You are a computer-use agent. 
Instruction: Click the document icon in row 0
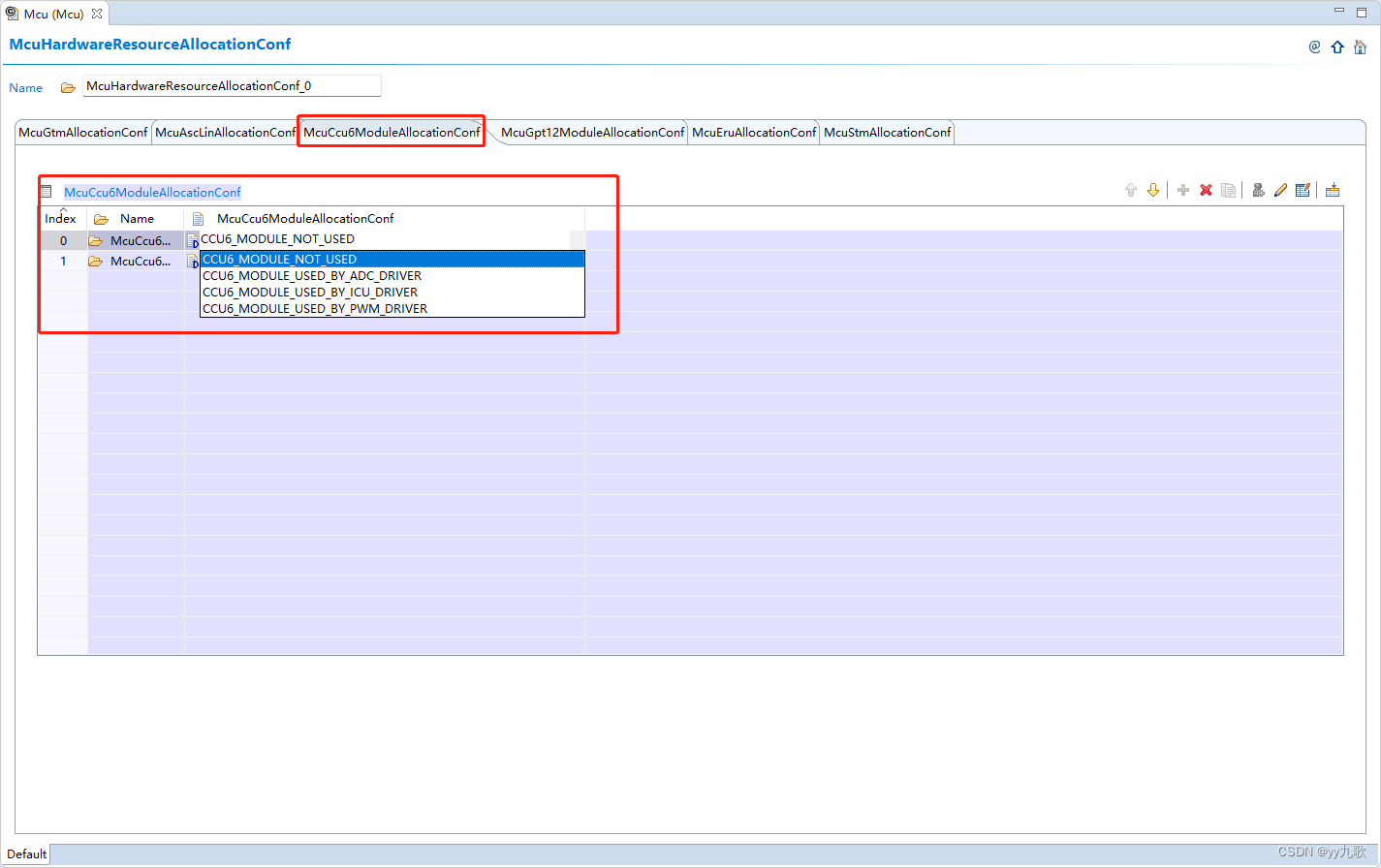[193, 240]
